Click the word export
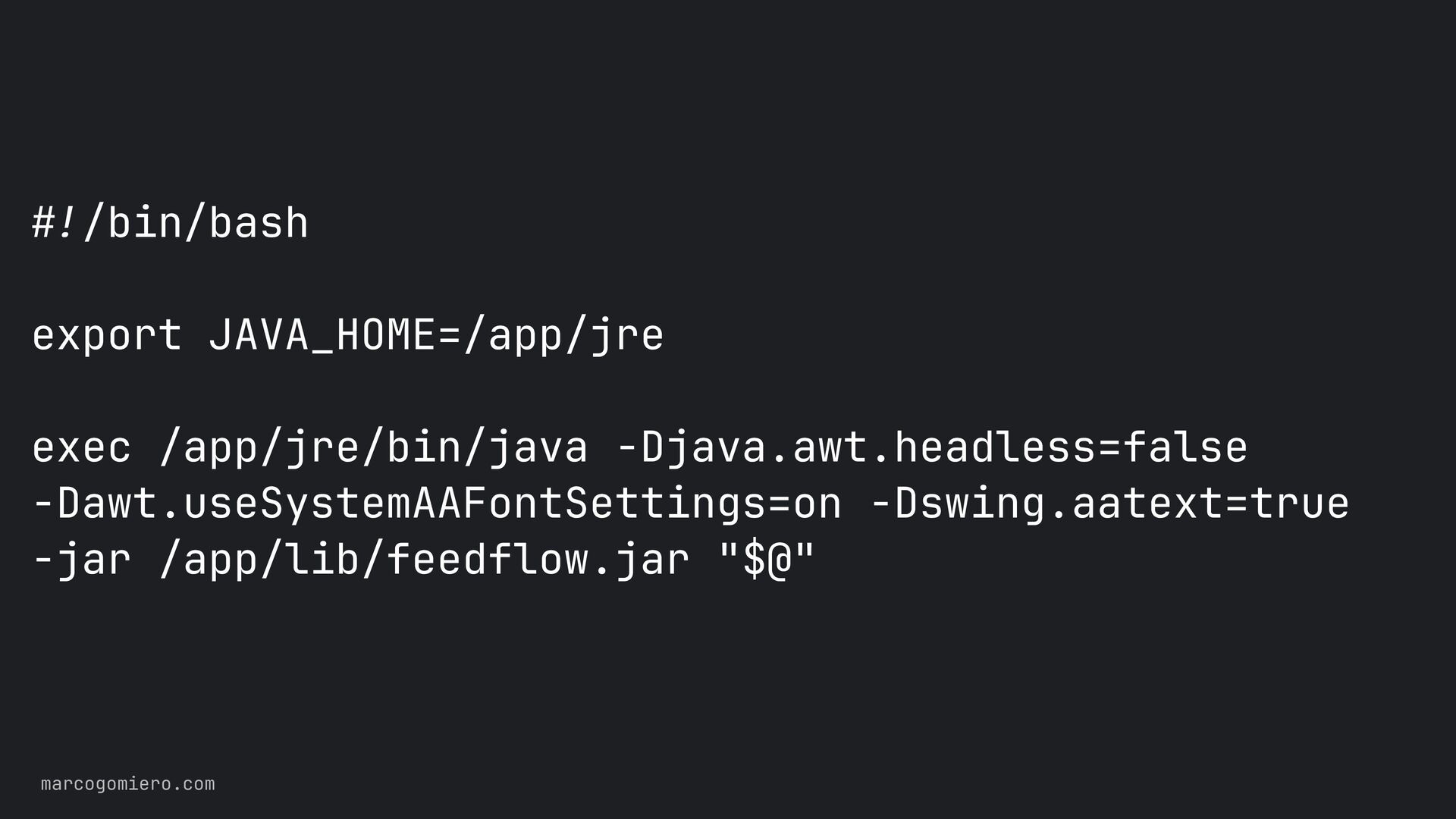Image resolution: width=1456 pixels, height=819 pixels. (107, 336)
